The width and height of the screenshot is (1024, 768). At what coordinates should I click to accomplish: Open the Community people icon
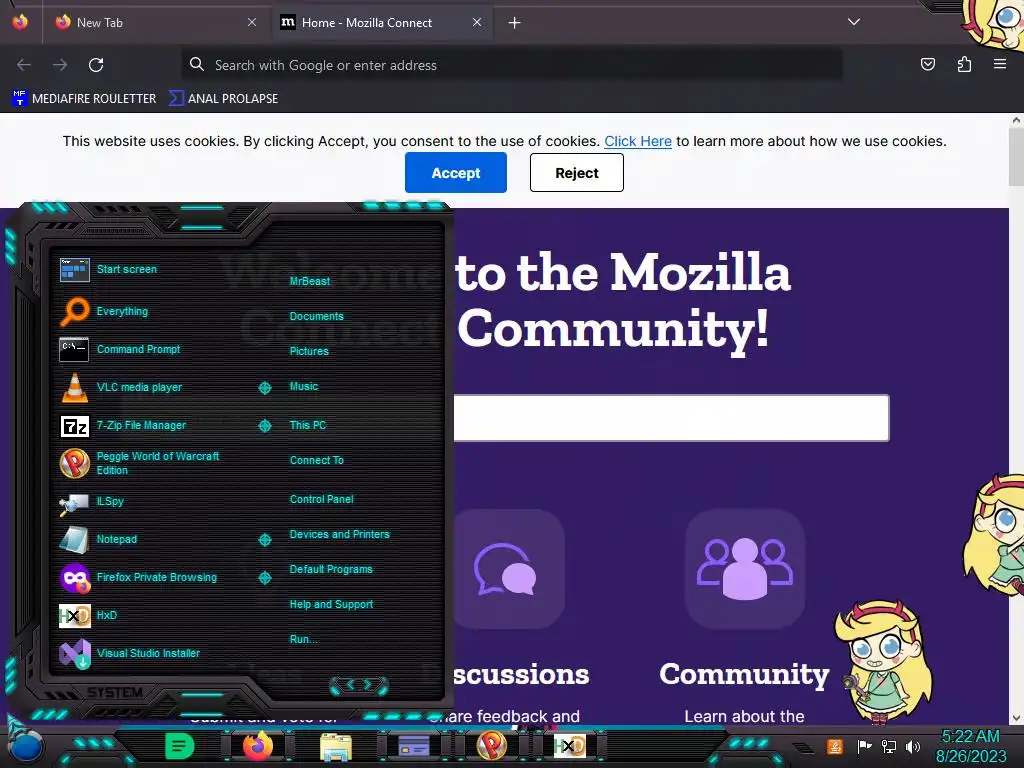(744, 569)
